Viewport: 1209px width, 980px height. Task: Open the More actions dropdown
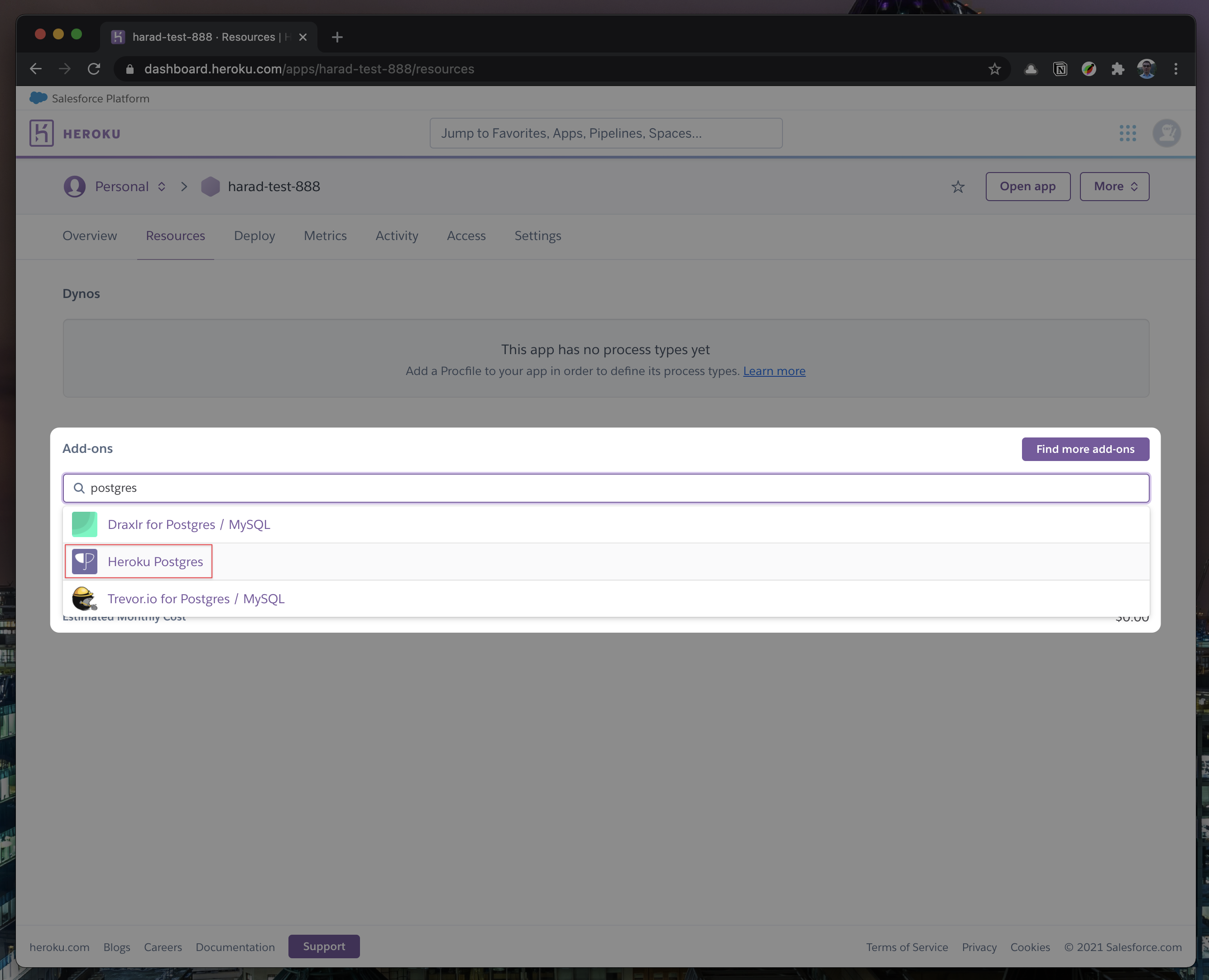[1113, 187]
